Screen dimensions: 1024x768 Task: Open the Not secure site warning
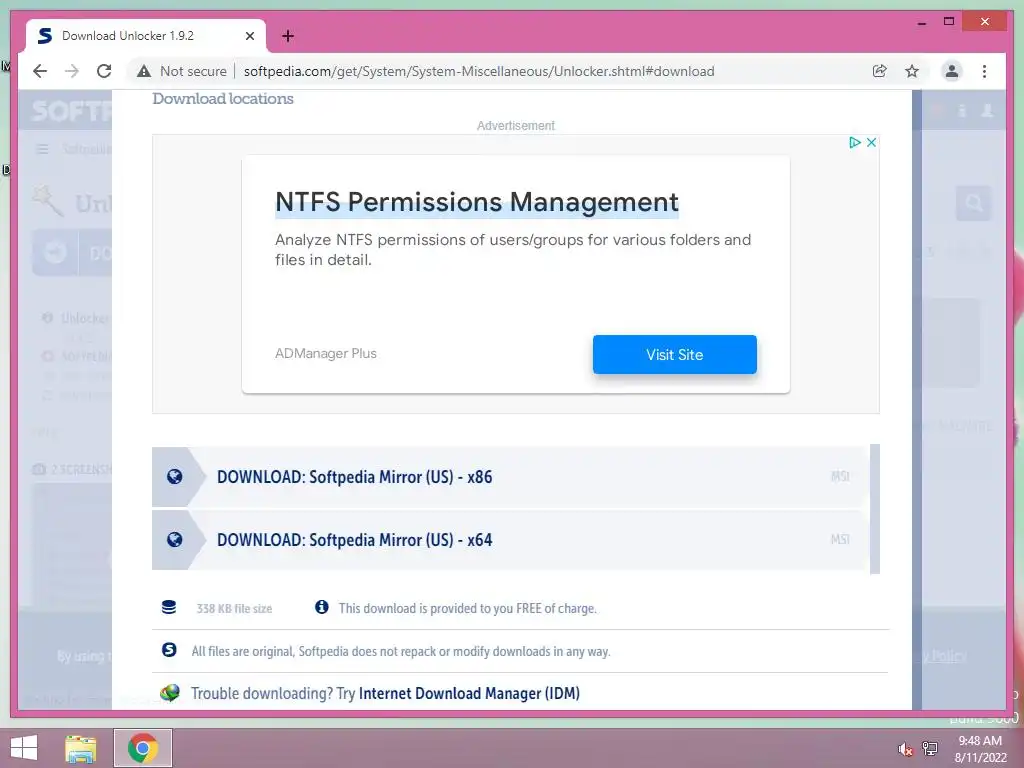pyautogui.click(x=182, y=71)
